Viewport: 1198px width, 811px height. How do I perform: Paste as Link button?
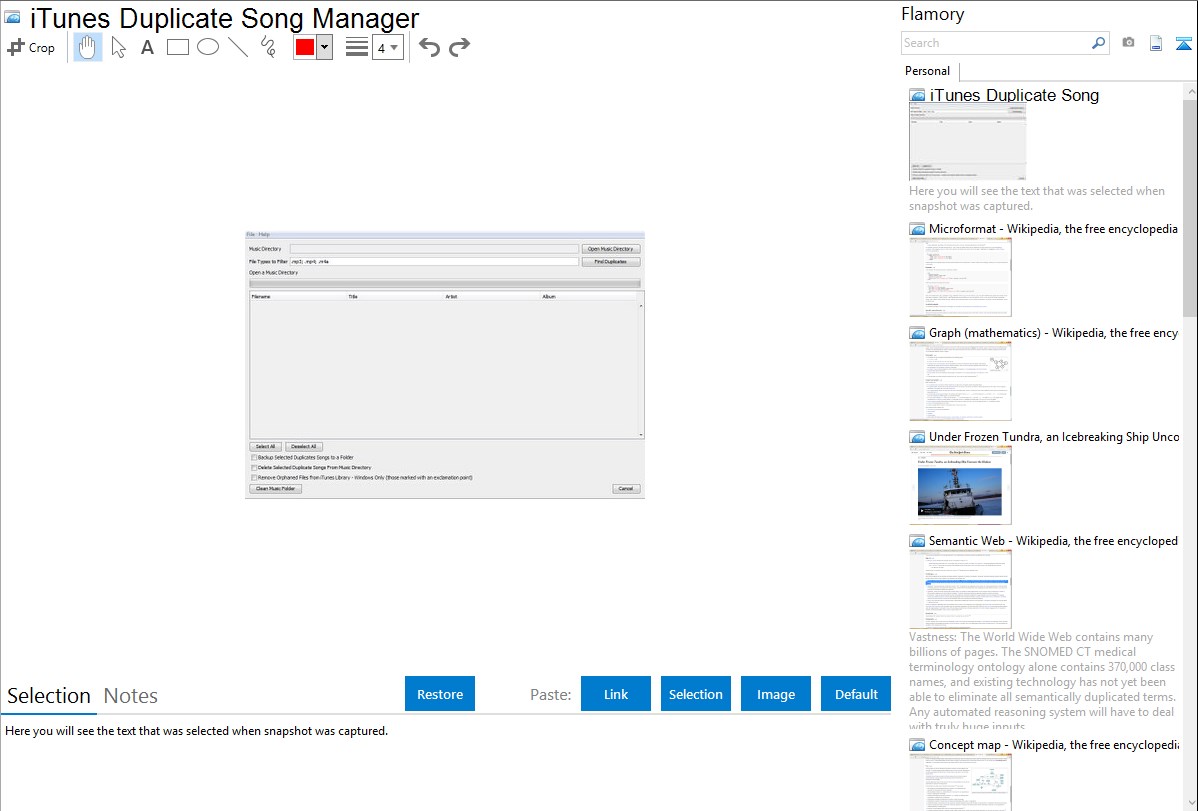pyautogui.click(x=616, y=694)
